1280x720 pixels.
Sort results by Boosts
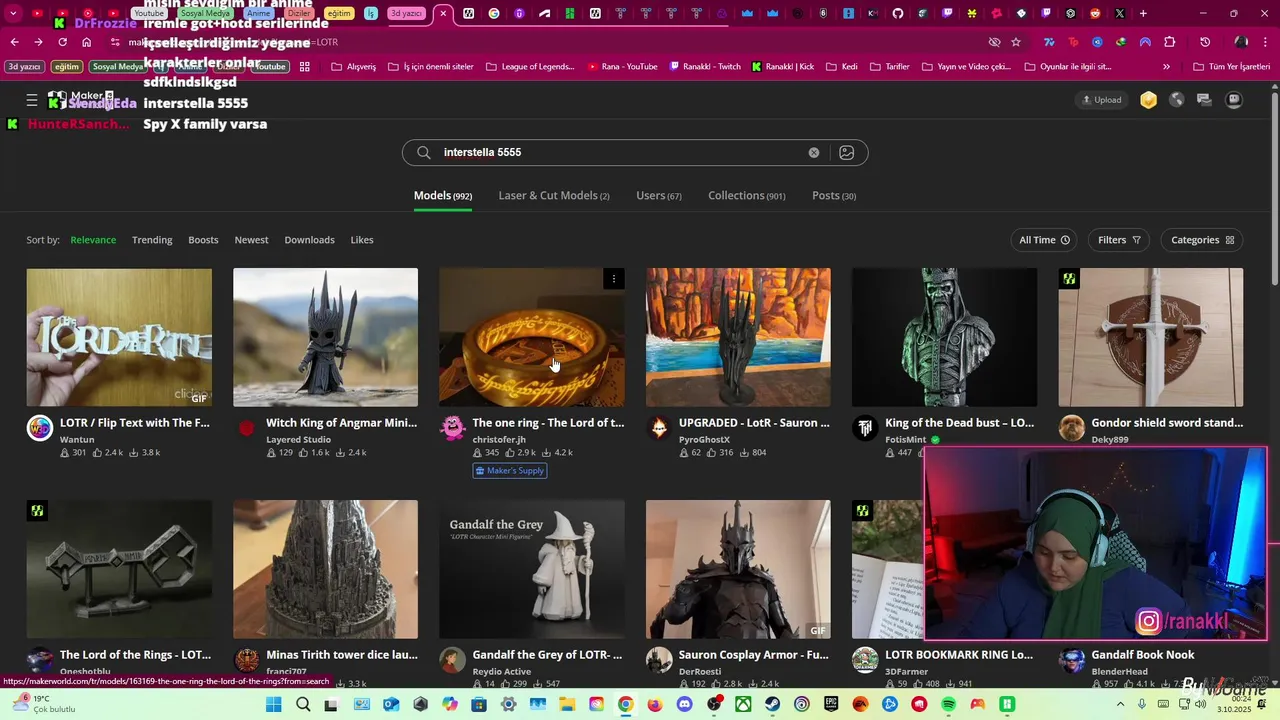click(203, 240)
